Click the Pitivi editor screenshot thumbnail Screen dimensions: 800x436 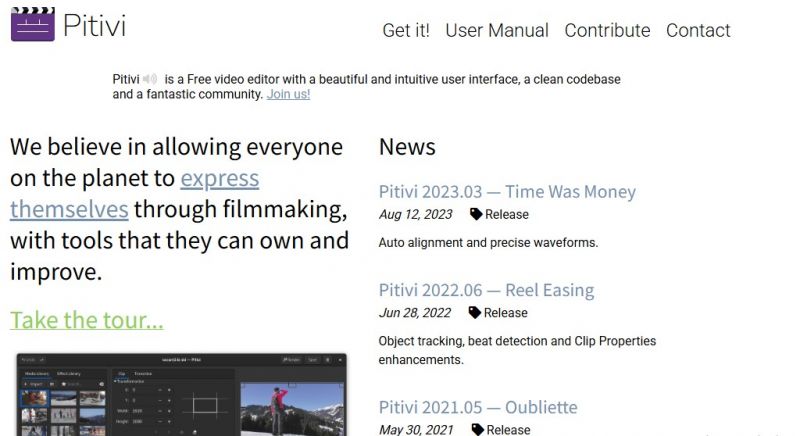(181, 394)
